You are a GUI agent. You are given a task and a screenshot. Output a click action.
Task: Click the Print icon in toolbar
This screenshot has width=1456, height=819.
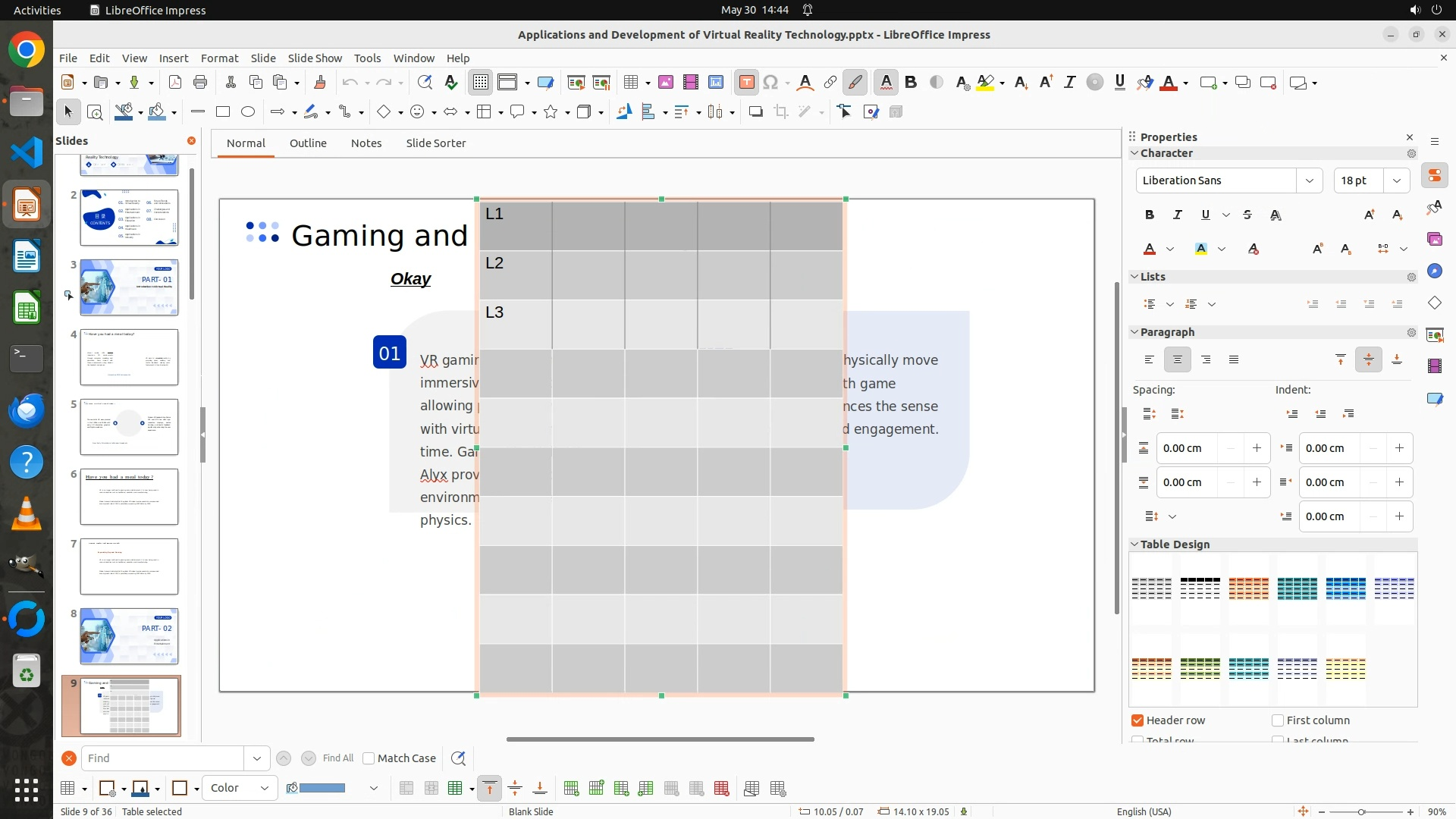[x=200, y=83]
